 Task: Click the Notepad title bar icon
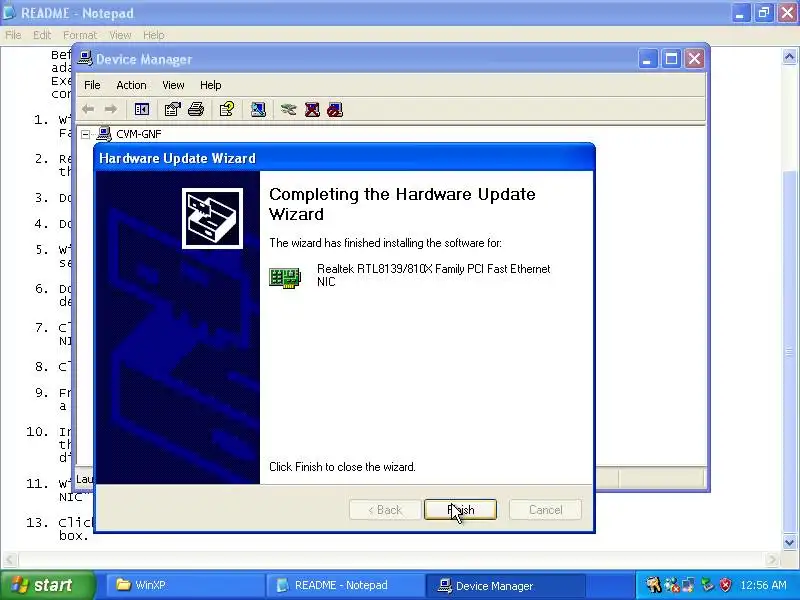coord(9,12)
